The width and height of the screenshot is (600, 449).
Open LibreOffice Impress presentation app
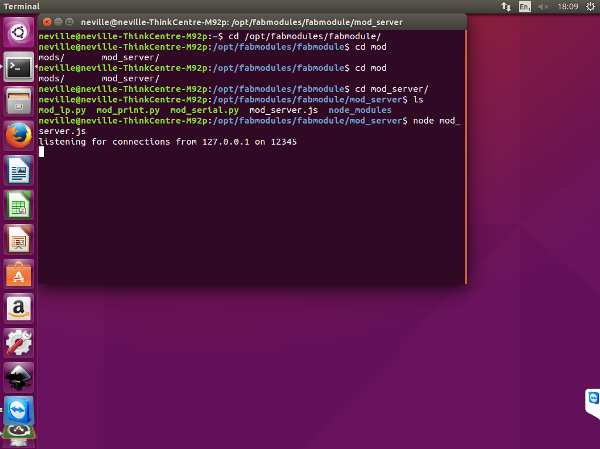click(18, 240)
